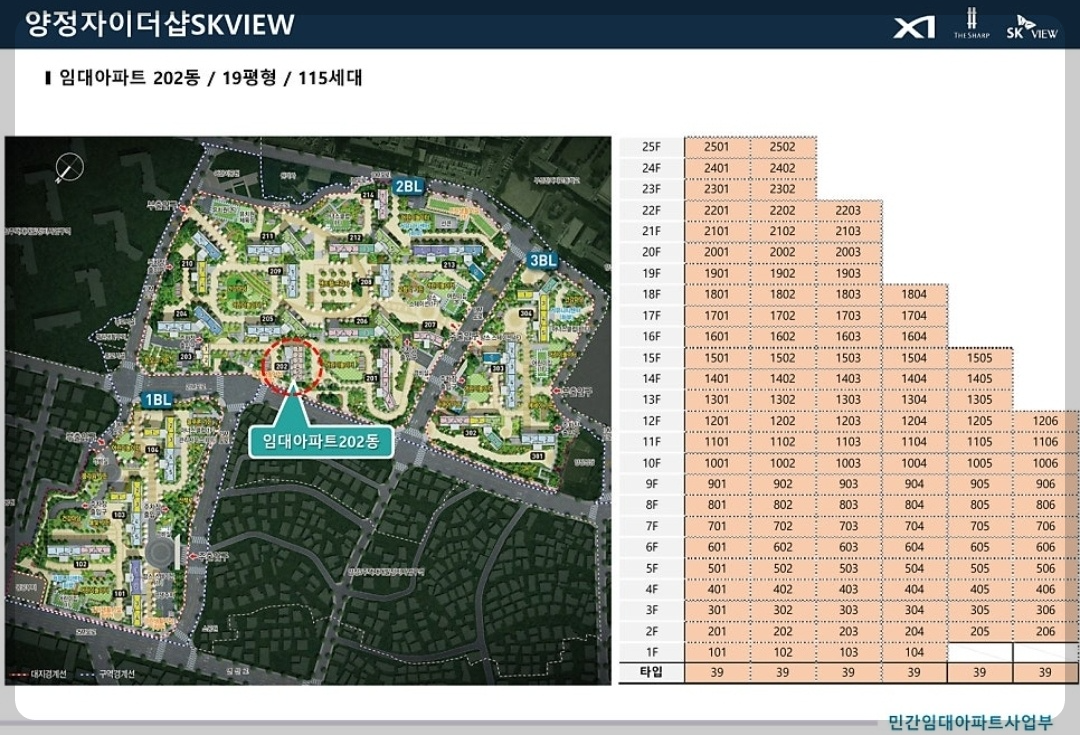
Task: Select unit 504 in the table
Action: tap(915, 568)
